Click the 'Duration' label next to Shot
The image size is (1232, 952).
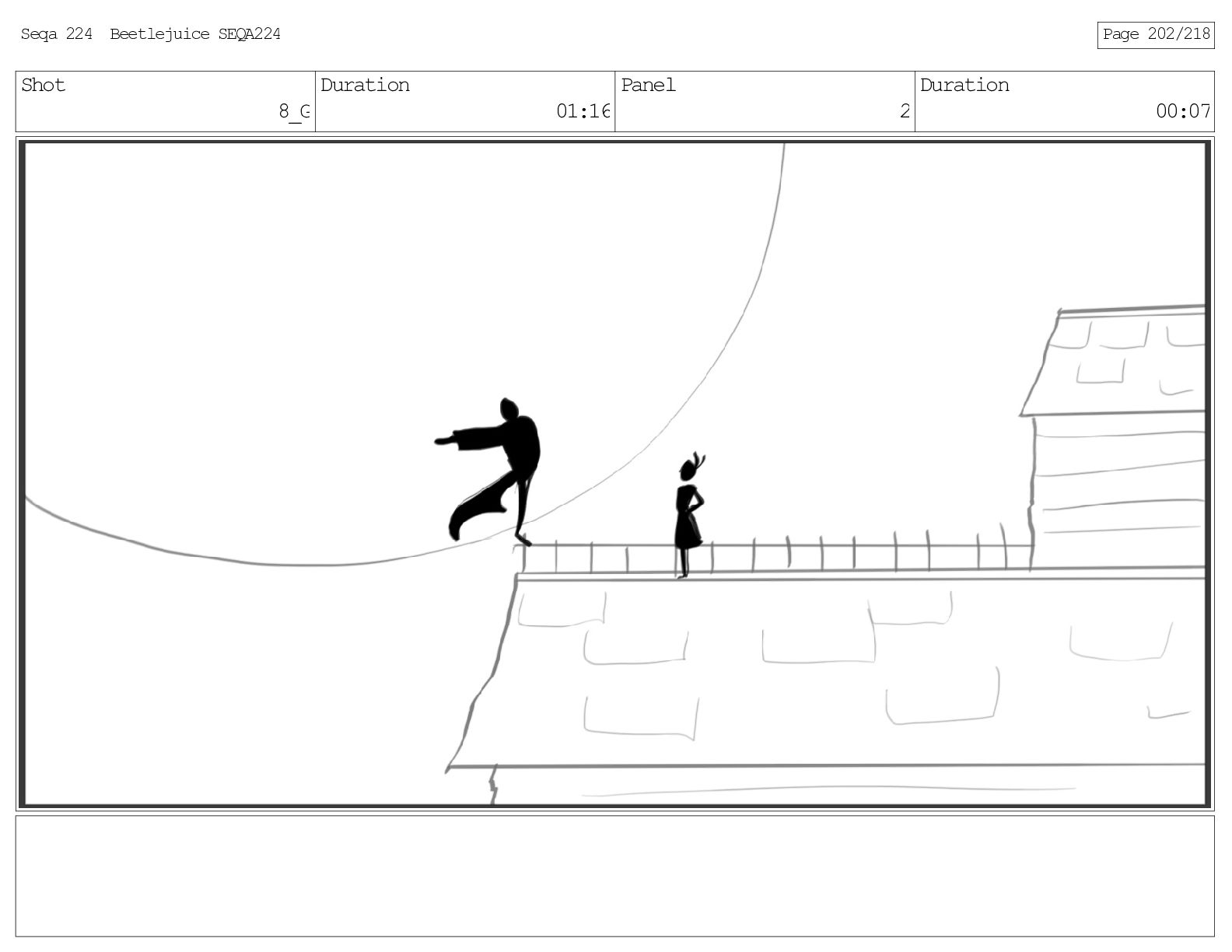tap(365, 85)
